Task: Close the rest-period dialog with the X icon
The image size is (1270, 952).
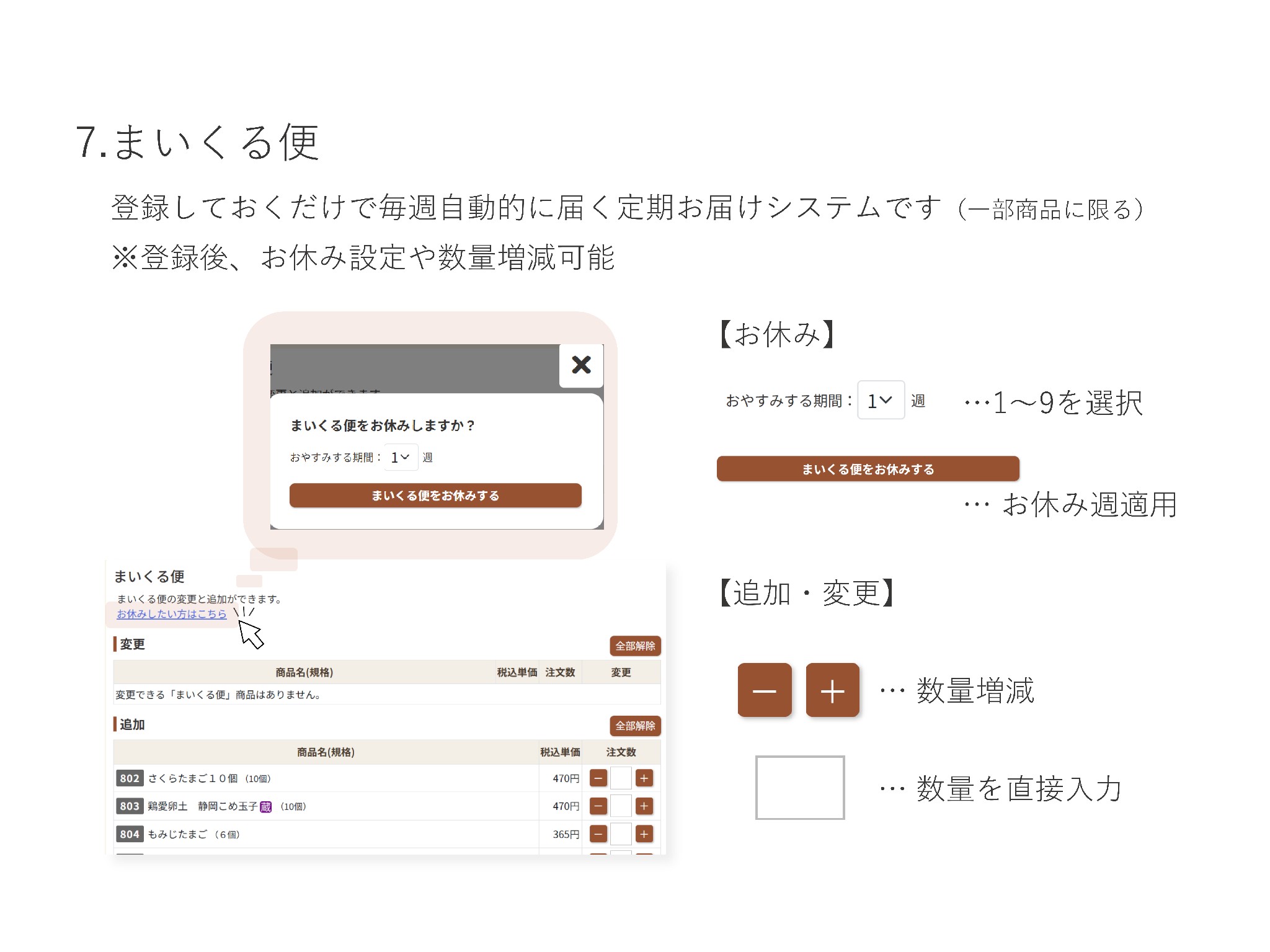Action: point(581,365)
